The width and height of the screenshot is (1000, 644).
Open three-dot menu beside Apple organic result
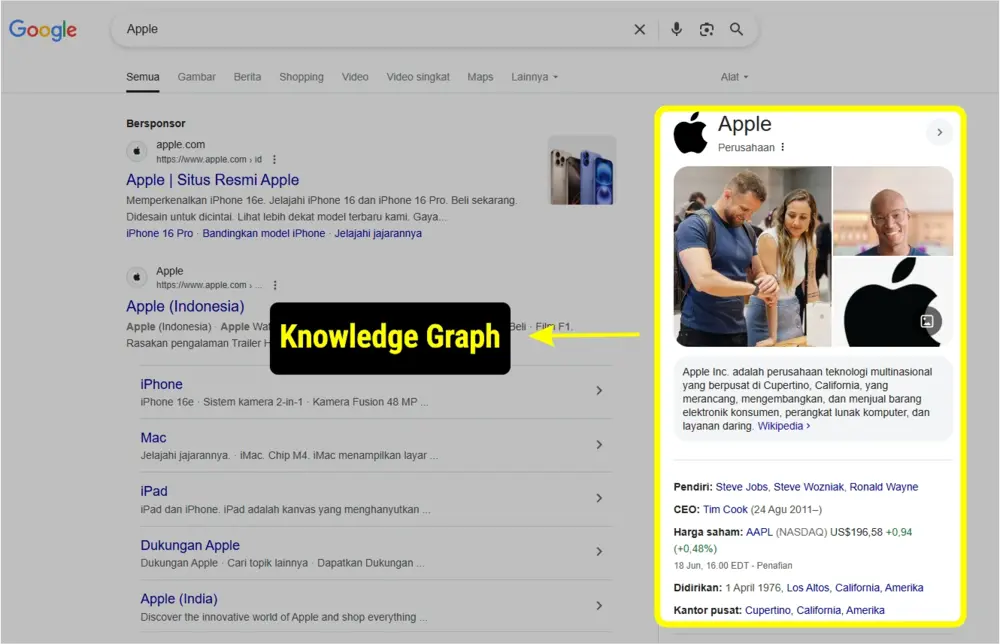click(x=275, y=285)
